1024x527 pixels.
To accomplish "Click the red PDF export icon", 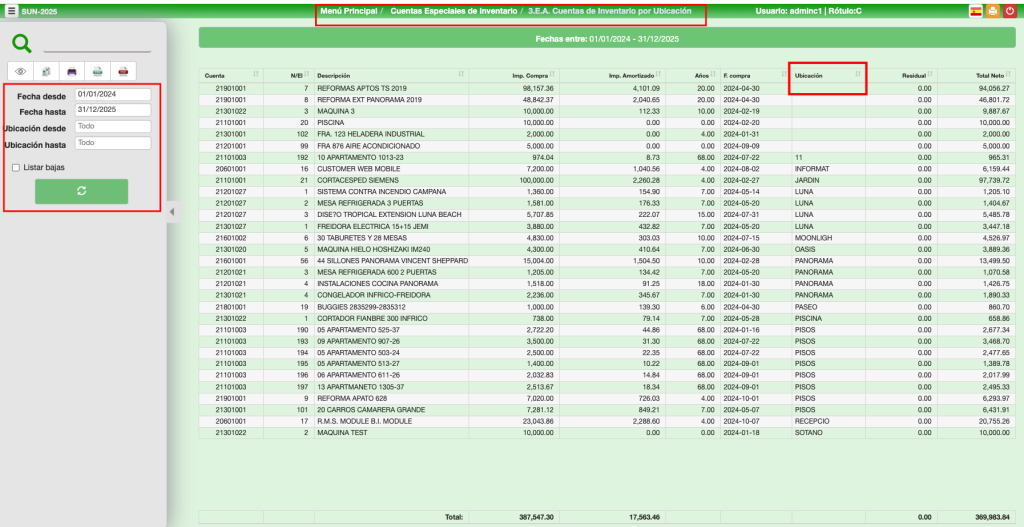I will point(123,71).
